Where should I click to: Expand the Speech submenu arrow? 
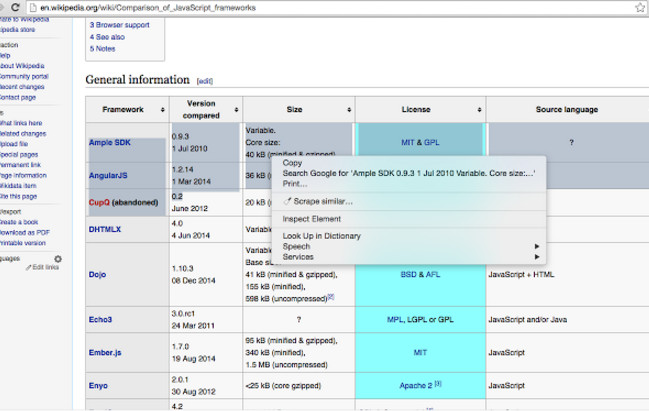[x=537, y=246]
